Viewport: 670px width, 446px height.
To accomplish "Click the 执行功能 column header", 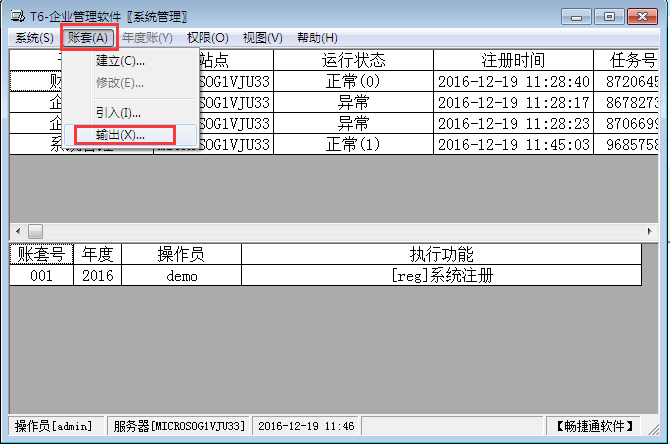I will pos(441,254).
